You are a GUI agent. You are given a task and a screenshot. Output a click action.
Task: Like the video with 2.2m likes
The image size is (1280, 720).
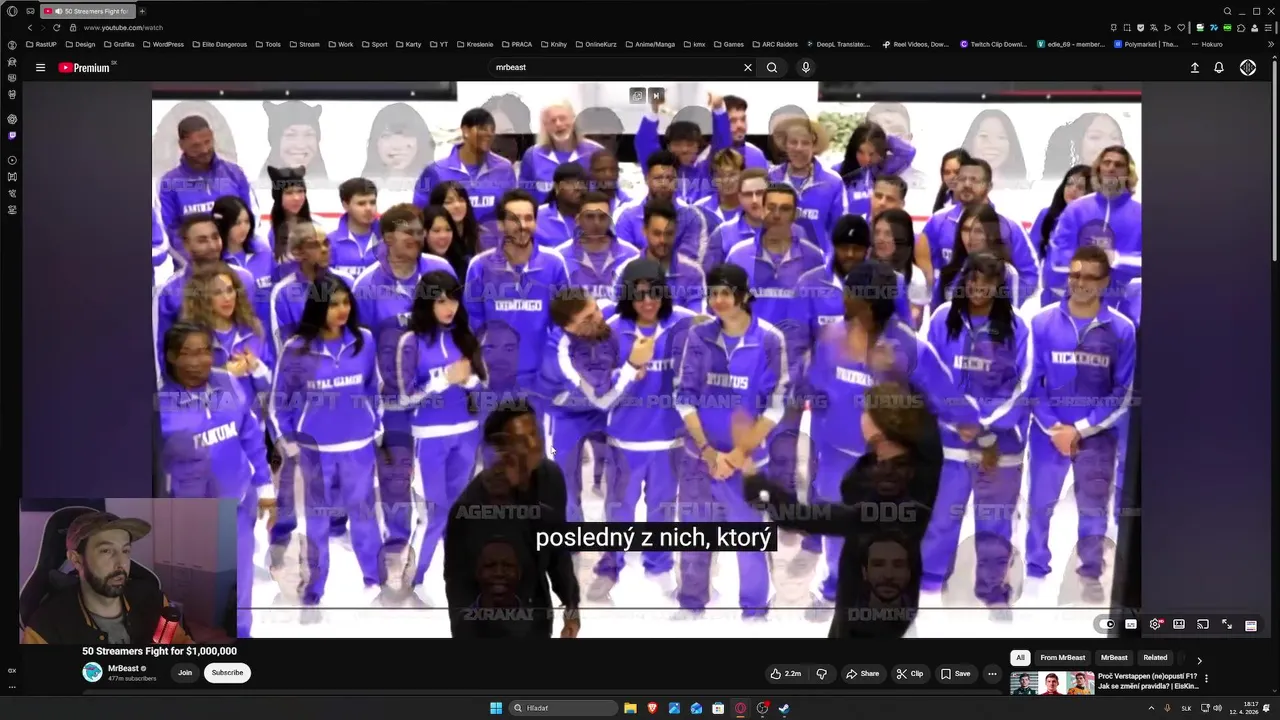click(x=785, y=674)
